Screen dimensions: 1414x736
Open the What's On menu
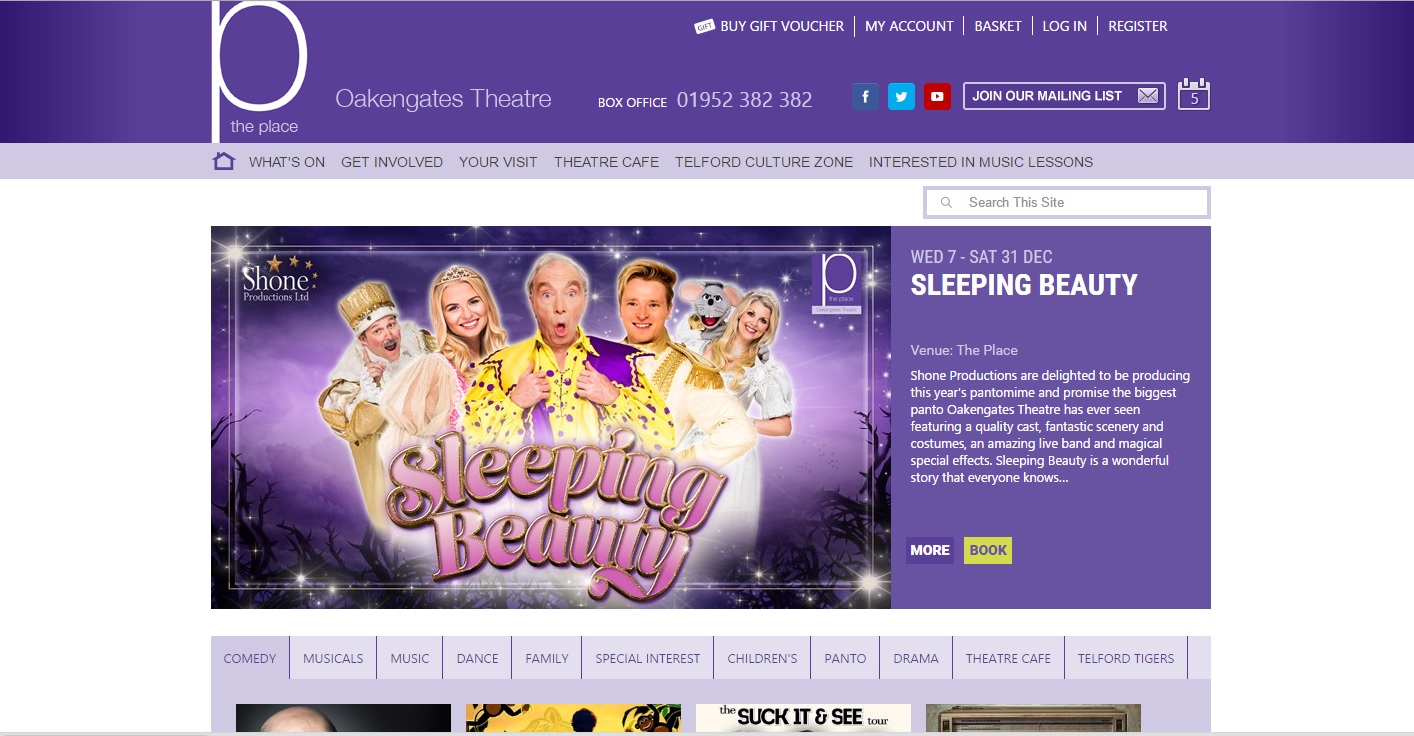tap(287, 162)
